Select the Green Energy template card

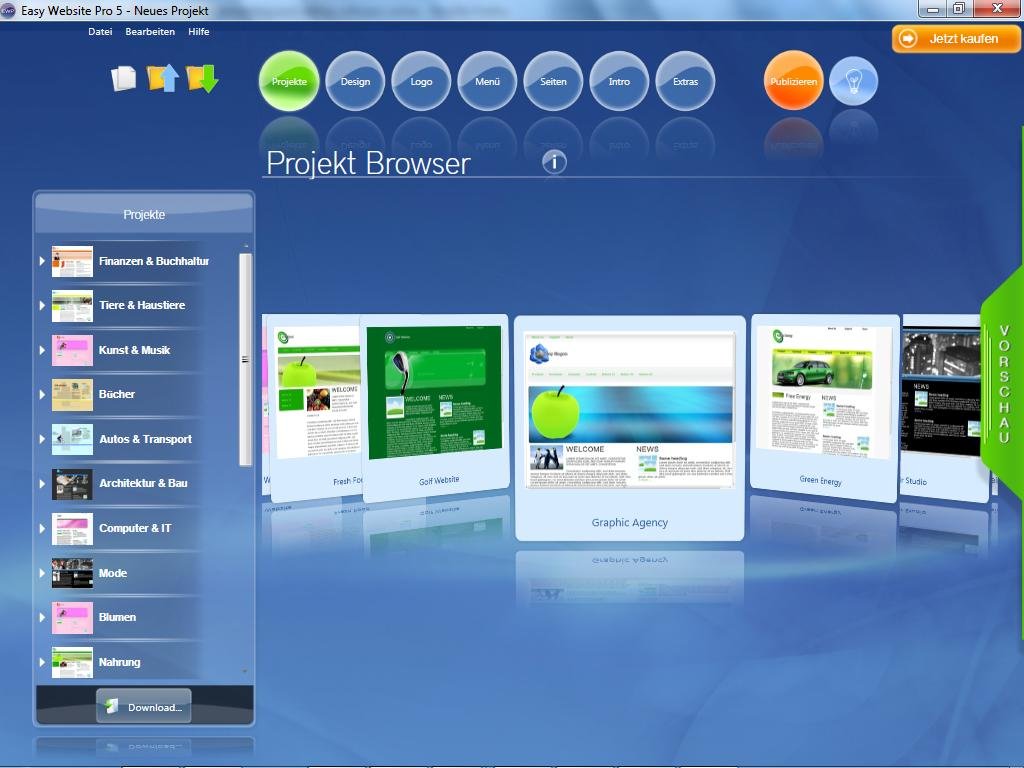(825, 408)
